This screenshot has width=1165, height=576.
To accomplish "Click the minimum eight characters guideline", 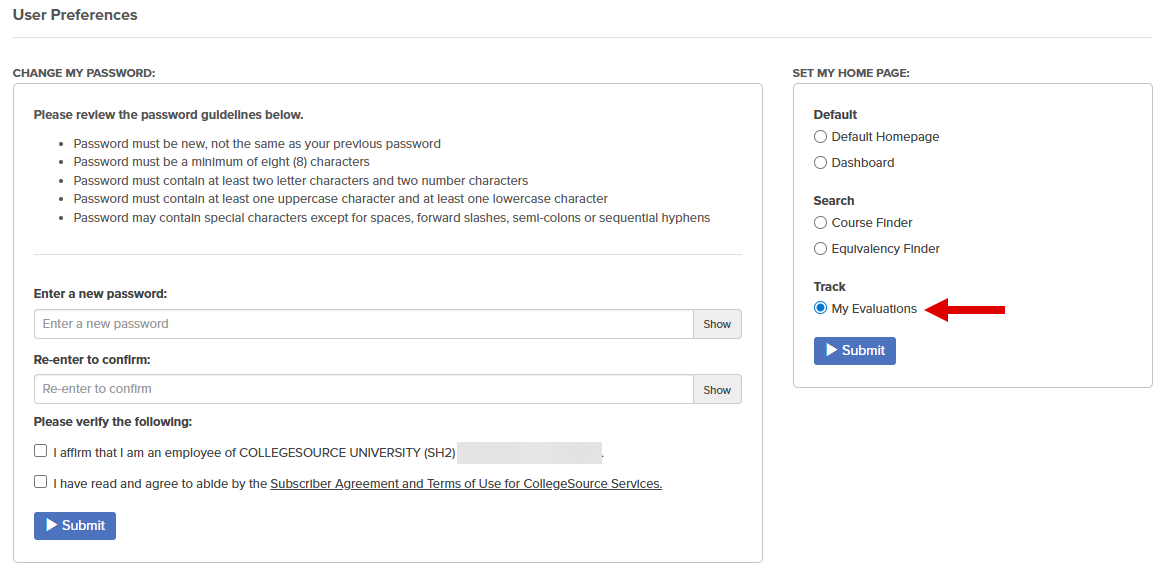I will tap(221, 162).
